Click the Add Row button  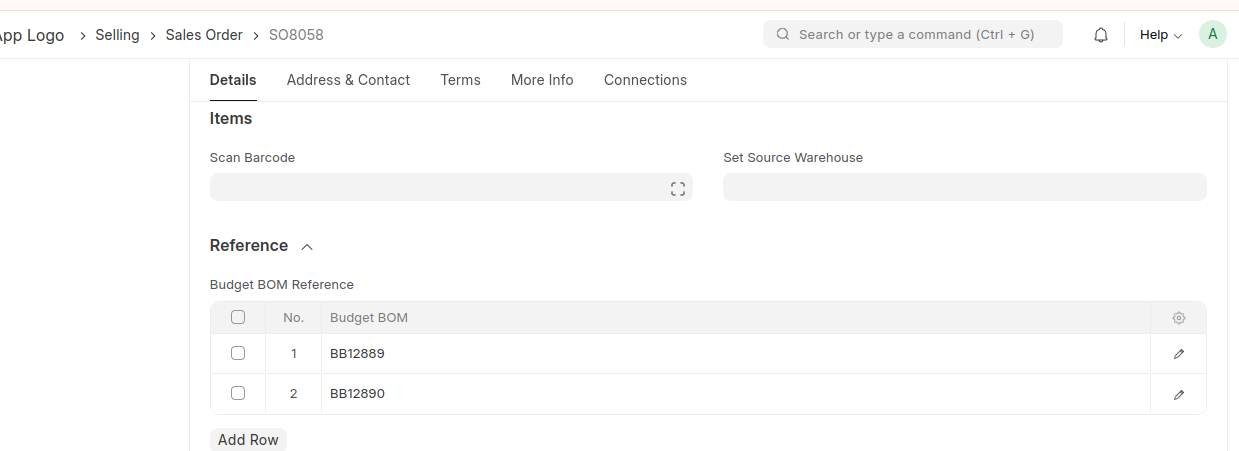[248, 440]
